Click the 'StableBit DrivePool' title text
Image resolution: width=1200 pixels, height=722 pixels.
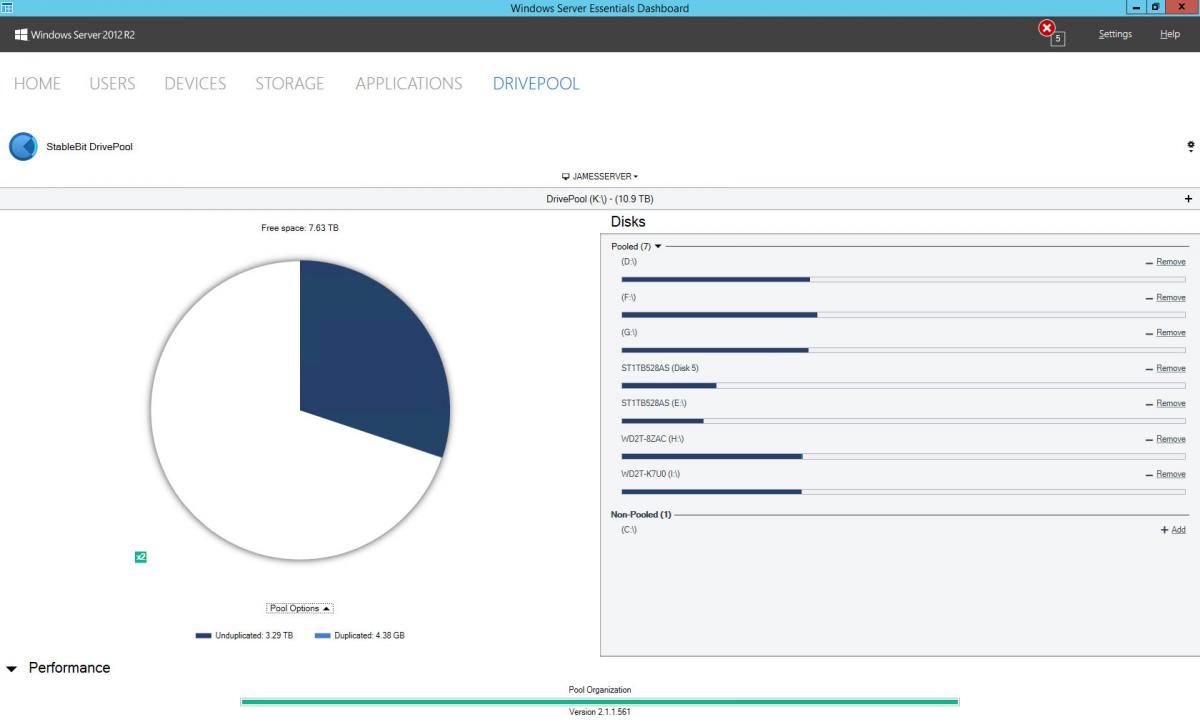(89, 147)
